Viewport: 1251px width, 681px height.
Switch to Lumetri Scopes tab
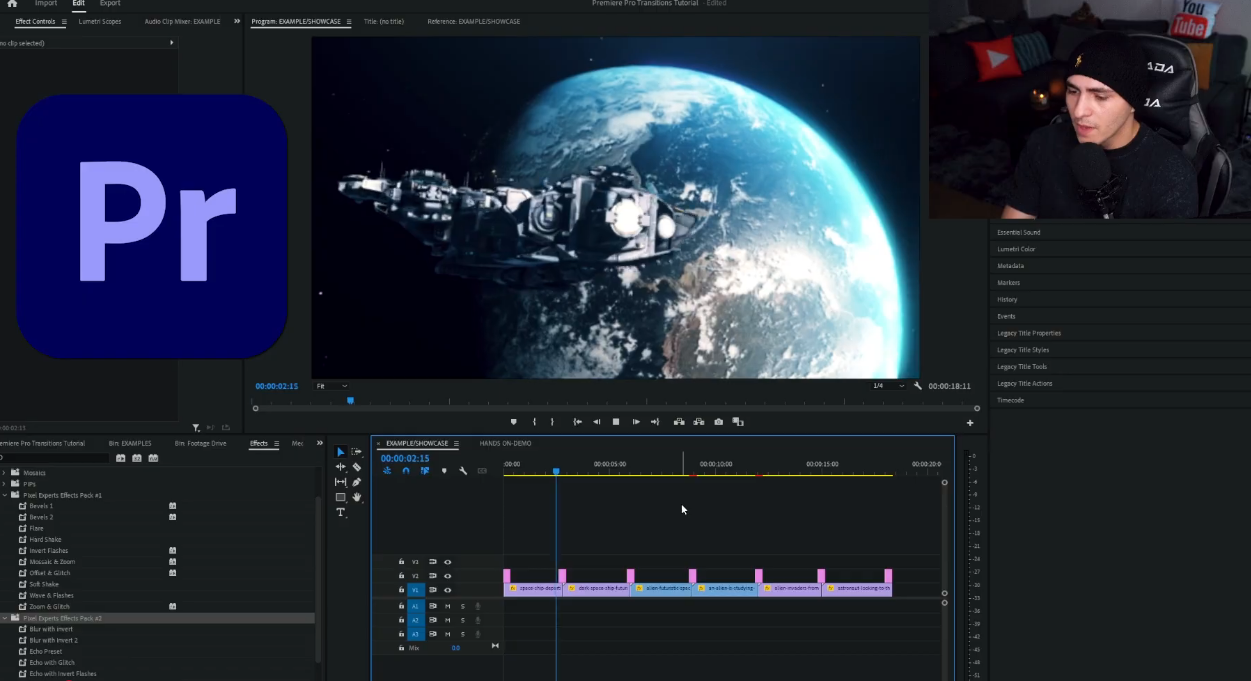pos(100,21)
